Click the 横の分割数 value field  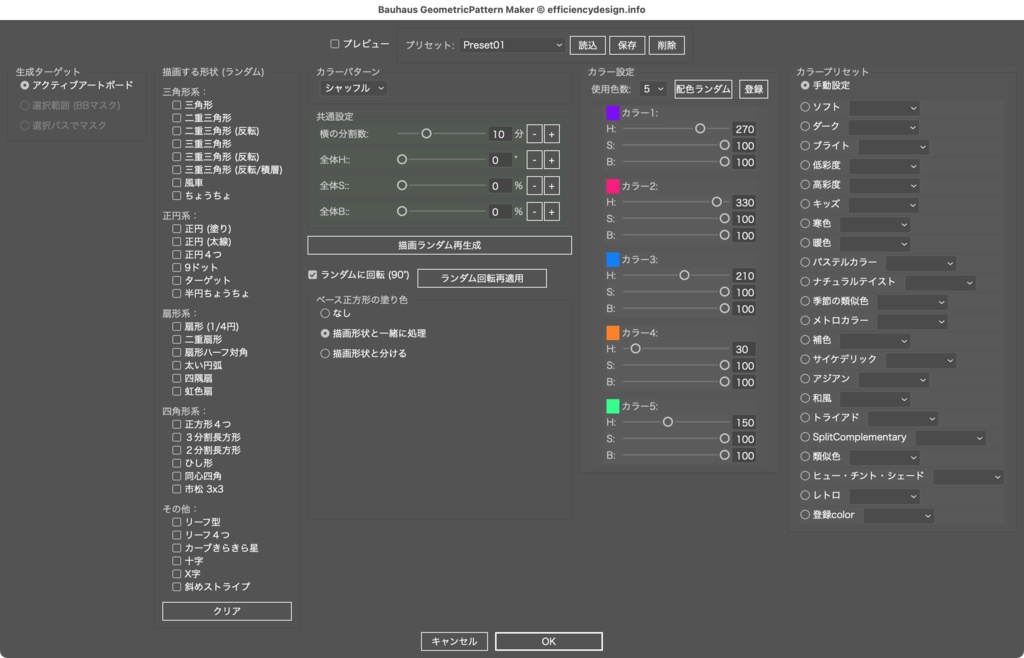(500, 134)
